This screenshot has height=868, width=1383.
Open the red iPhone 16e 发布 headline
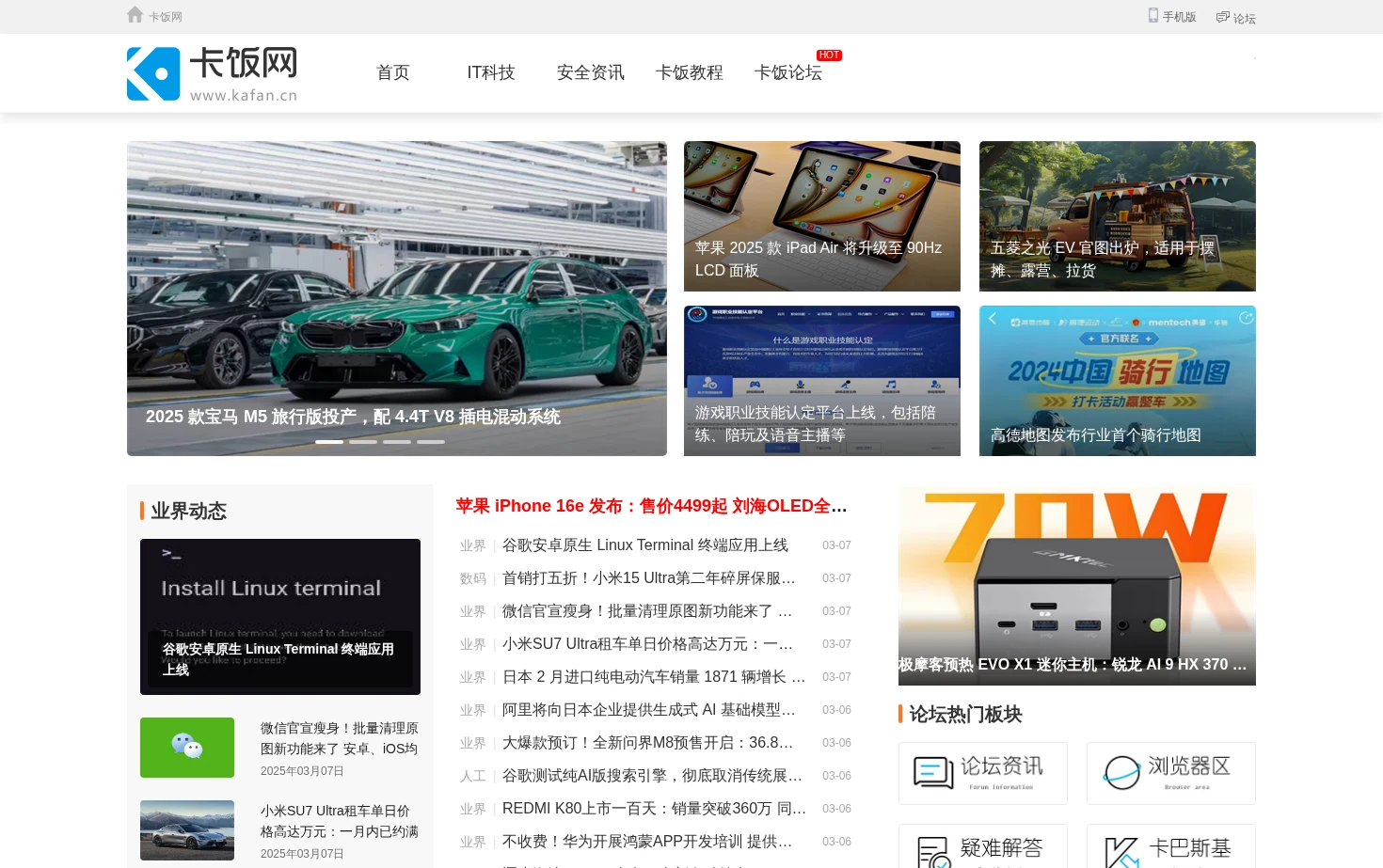tap(652, 506)
